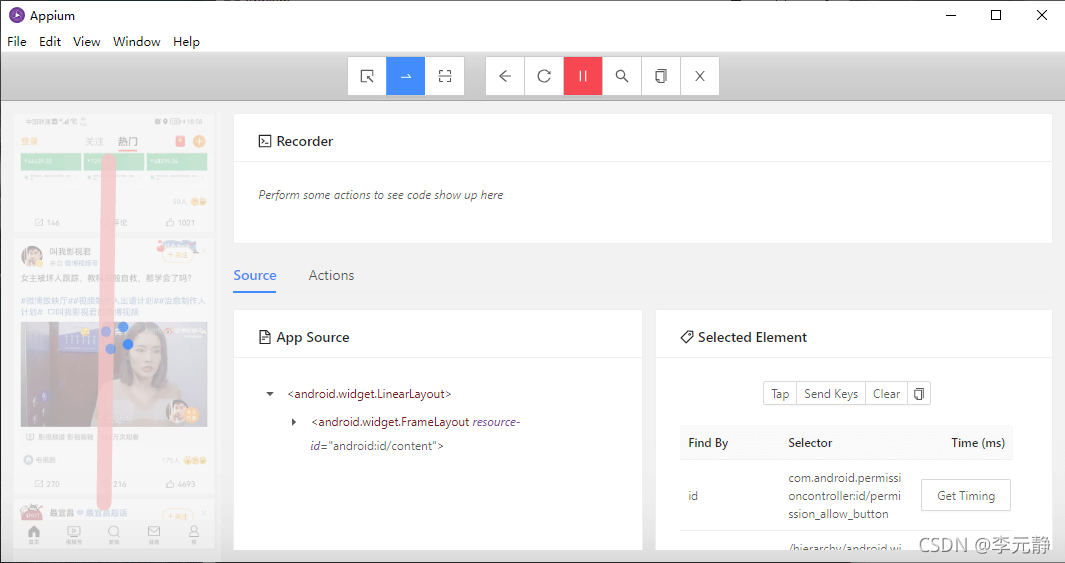Pause recording with the red button
This screenshot has width=1065, height=563.
(x=583, y=76)
